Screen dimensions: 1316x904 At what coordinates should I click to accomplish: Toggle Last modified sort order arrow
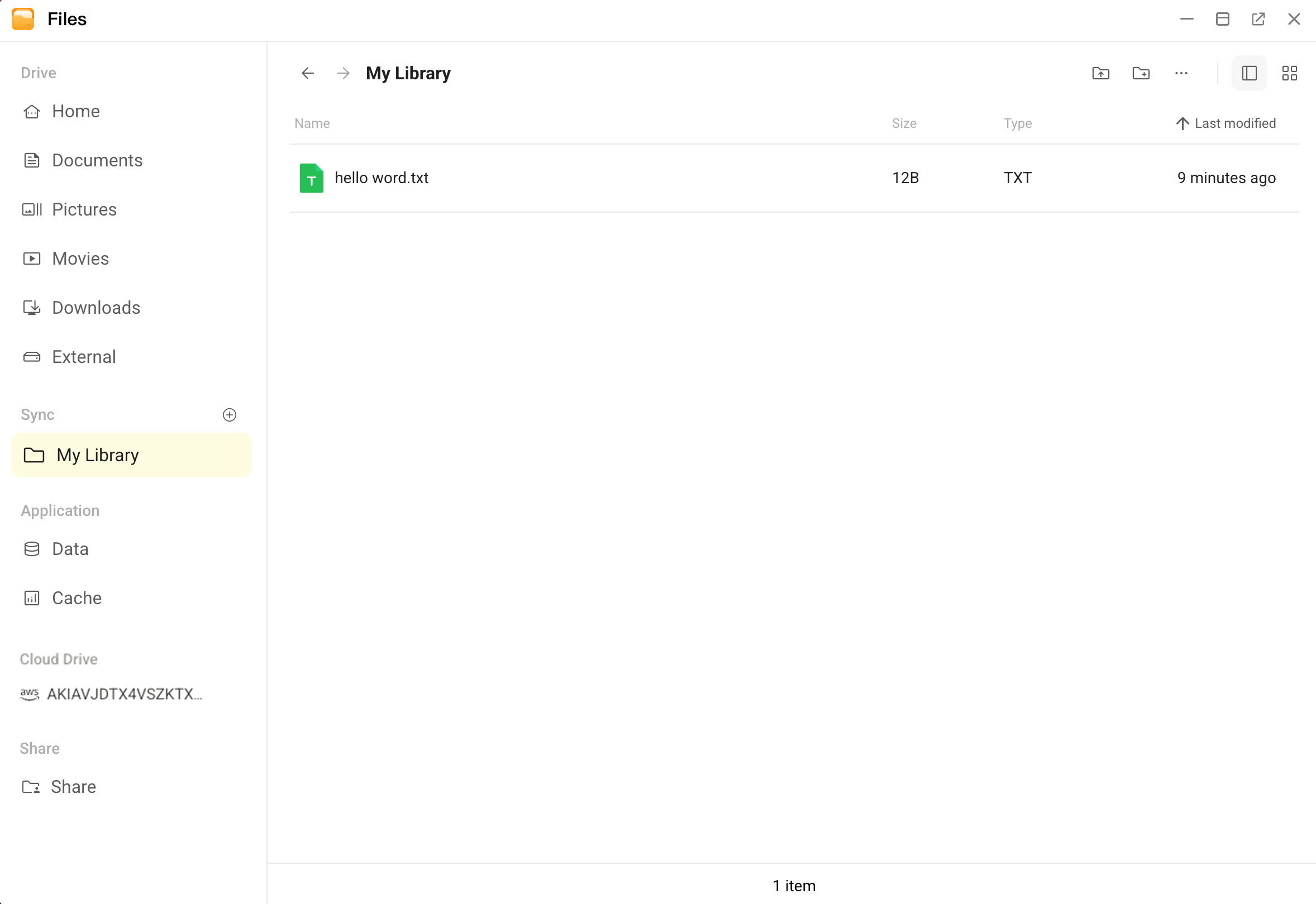(x=1182, y=123)
